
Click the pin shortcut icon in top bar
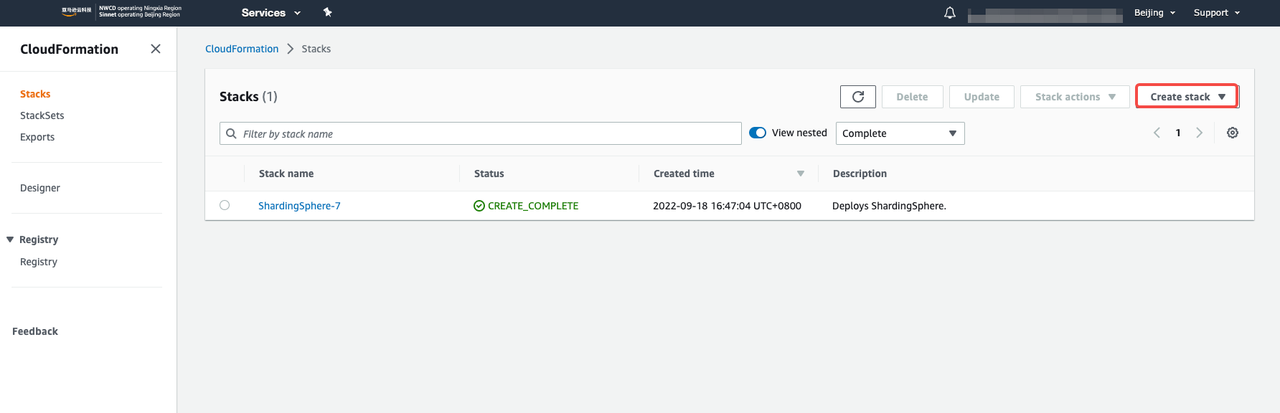coord(327,13)
